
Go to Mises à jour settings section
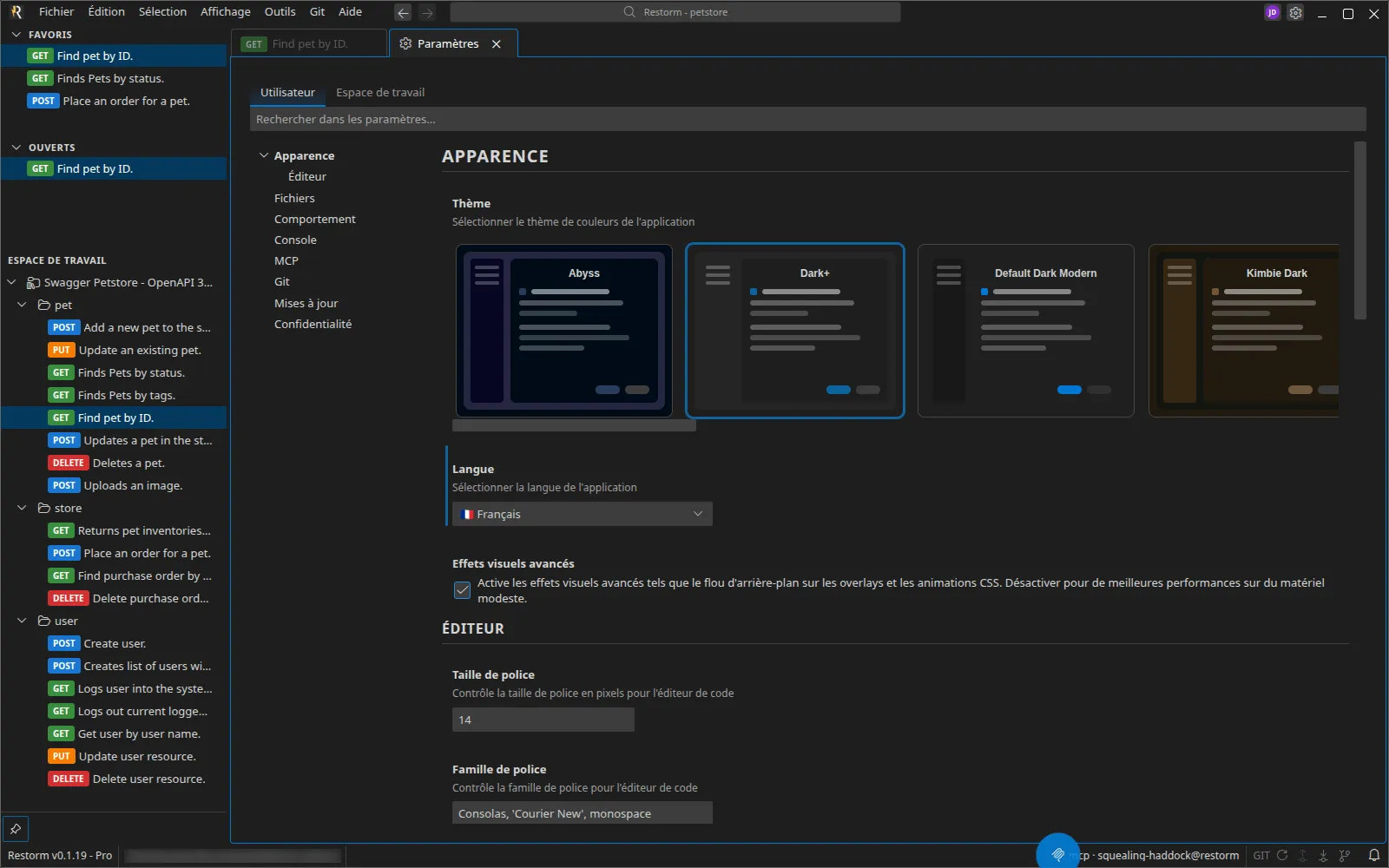306,304
